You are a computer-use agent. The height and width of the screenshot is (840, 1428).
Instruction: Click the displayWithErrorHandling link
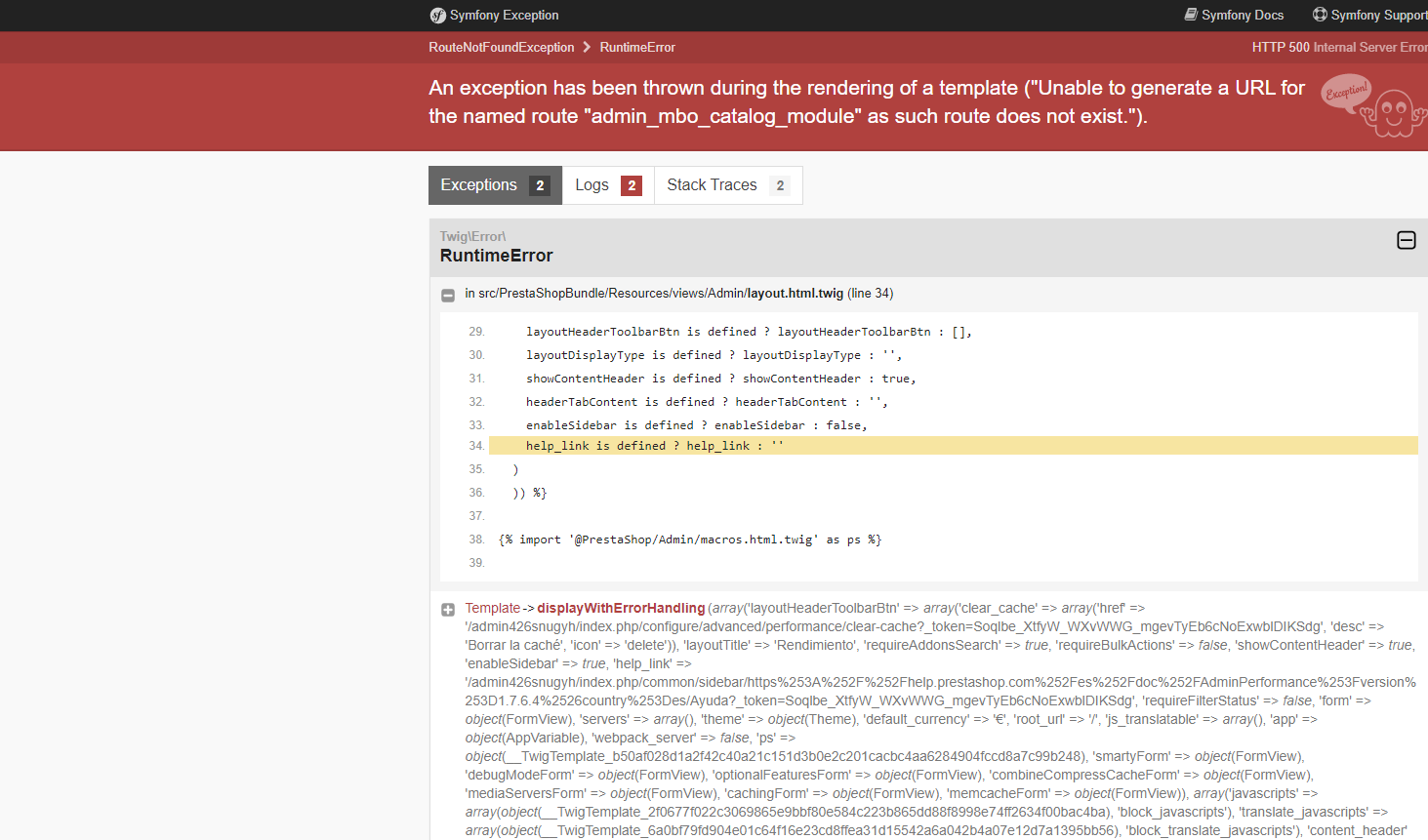coord(621,607)
